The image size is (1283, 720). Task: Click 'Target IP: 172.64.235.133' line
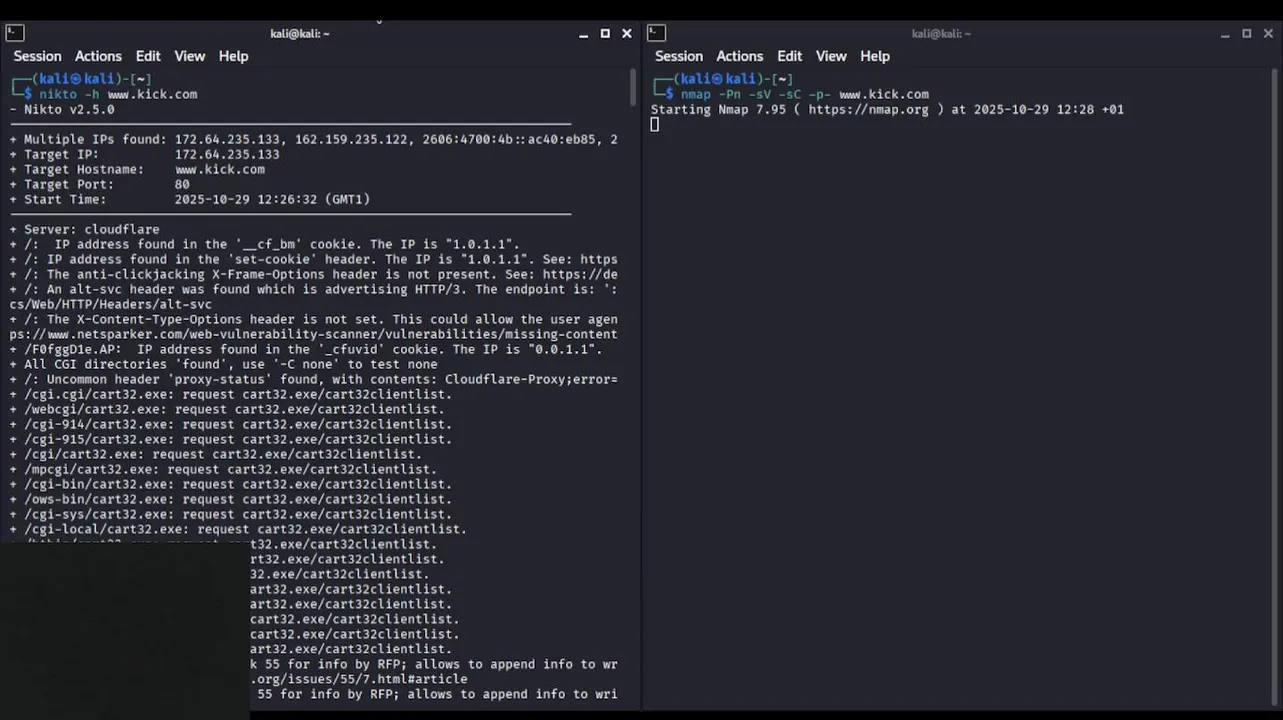pyautogui.click(x=145, y=154)
